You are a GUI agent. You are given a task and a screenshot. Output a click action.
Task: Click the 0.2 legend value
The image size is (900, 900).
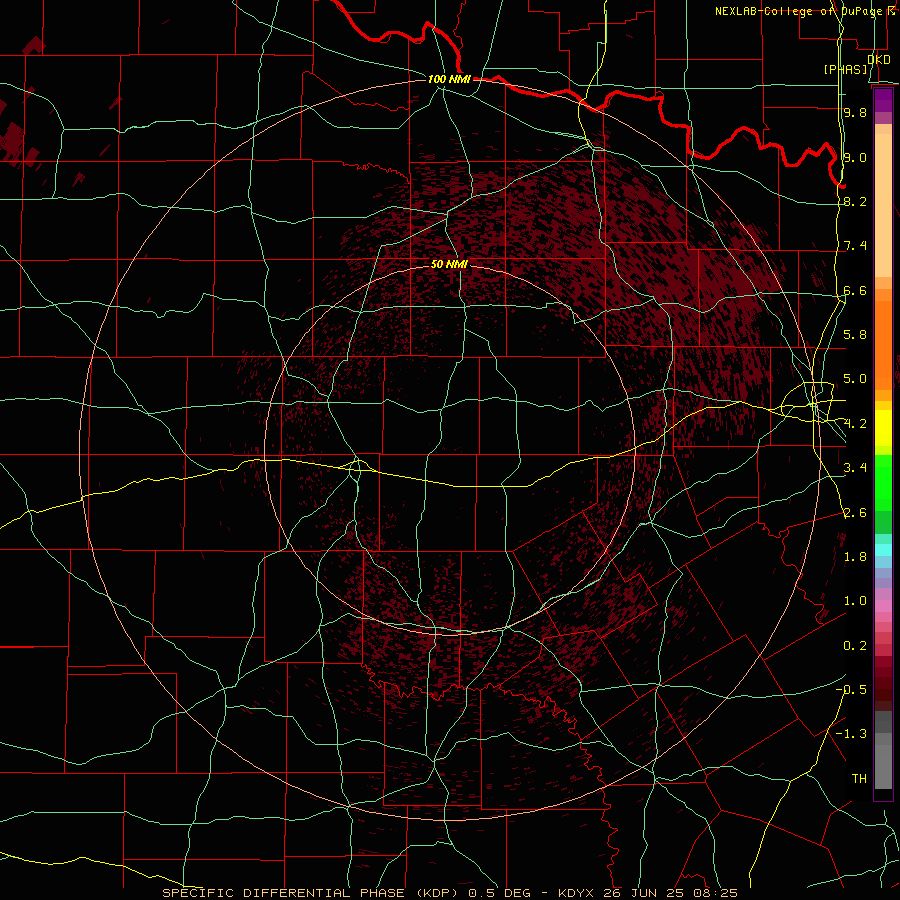855,646
